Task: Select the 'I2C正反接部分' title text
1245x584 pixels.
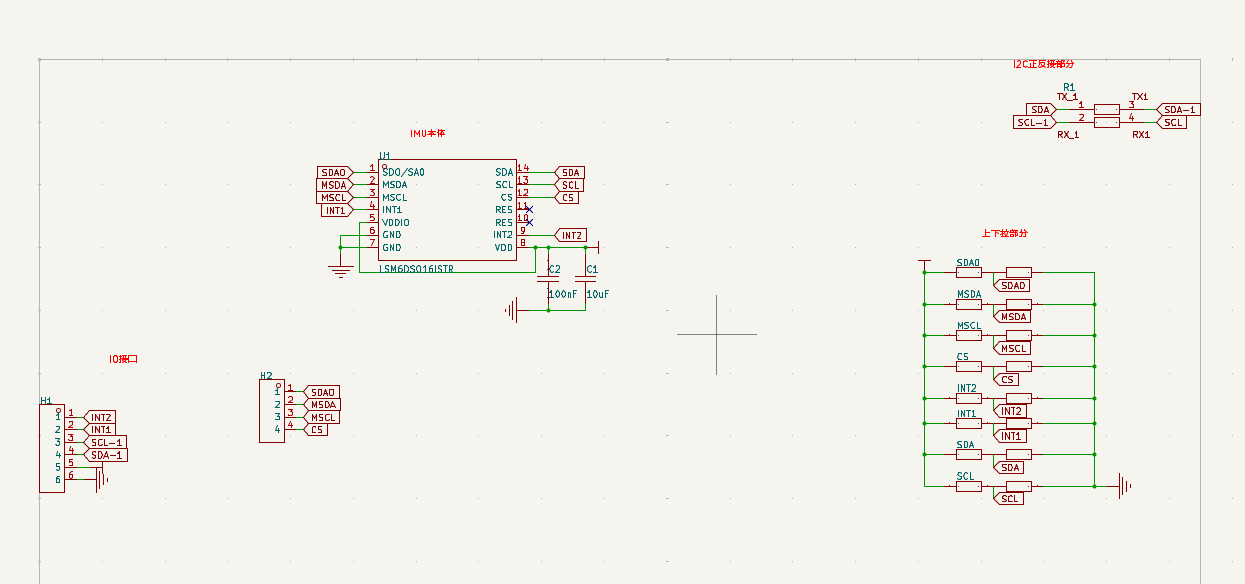Action: coord(1043,64)
